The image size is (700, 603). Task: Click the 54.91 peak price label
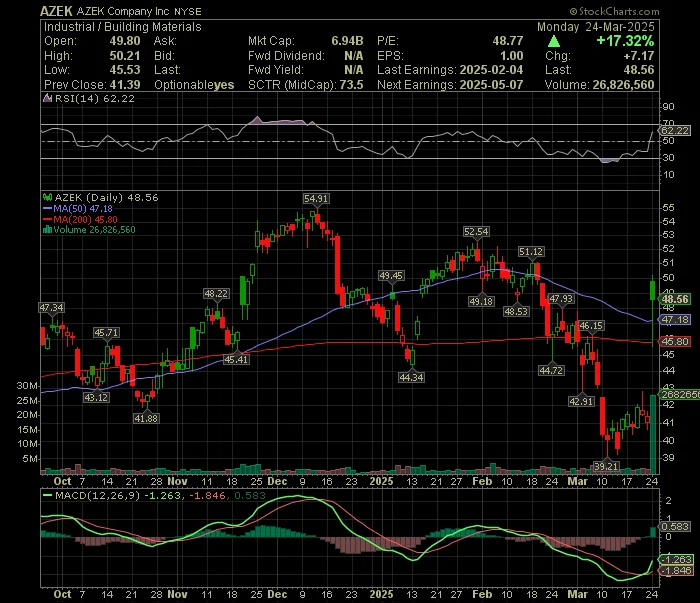(316, 199)
